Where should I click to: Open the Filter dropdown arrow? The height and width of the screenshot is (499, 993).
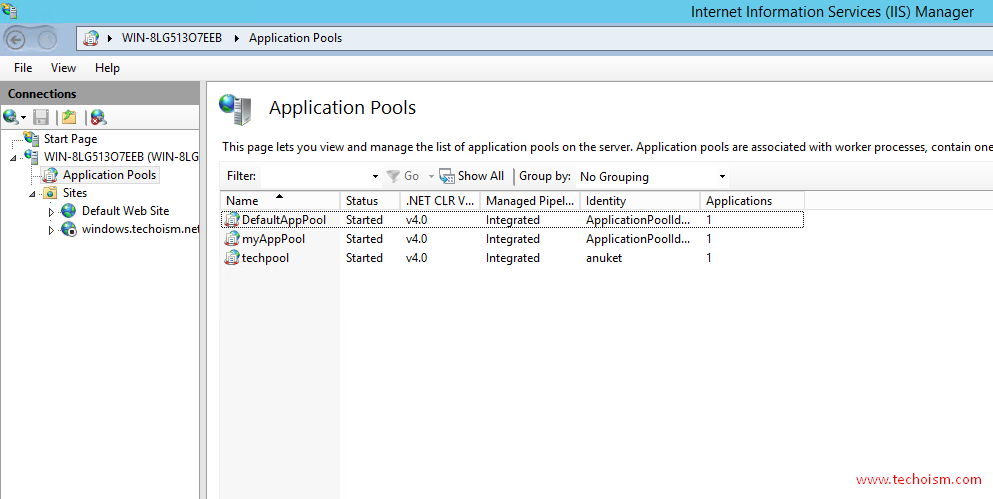(x=376, y=177)
